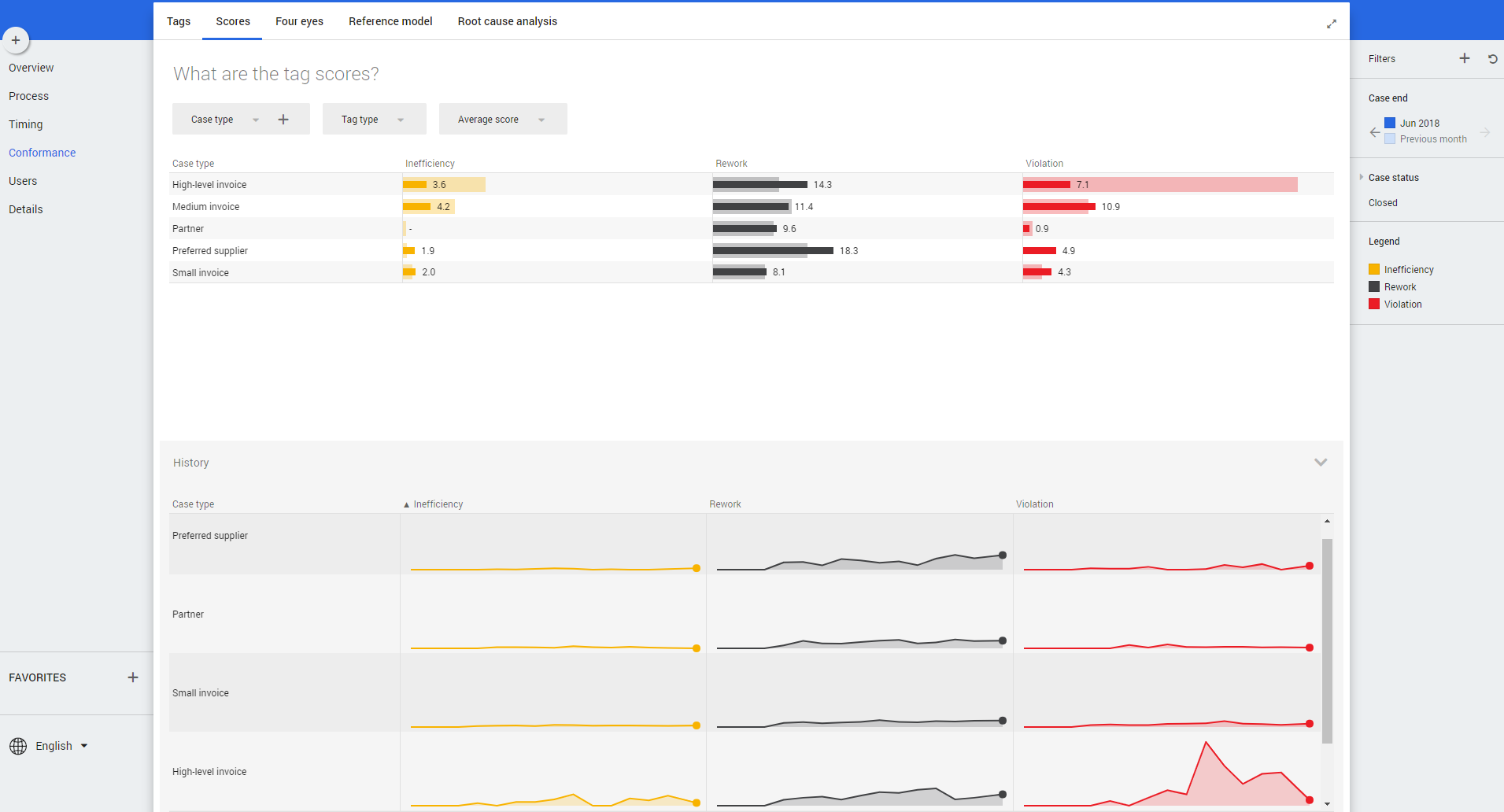Click the History panel scrollbar down arrow
The image size is (1504, 812).
click(x=1327, y=804)
